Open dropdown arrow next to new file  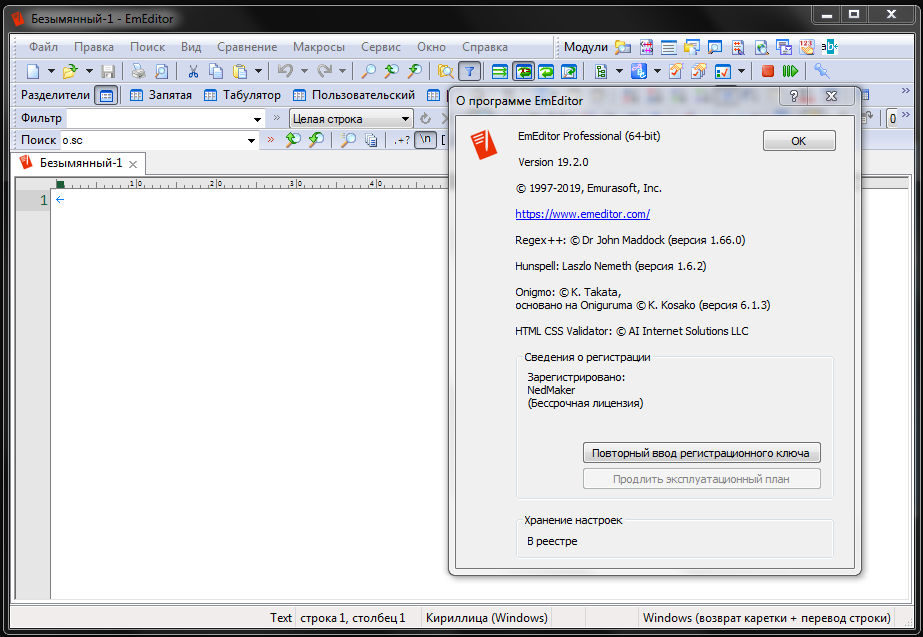pos(51,72)
